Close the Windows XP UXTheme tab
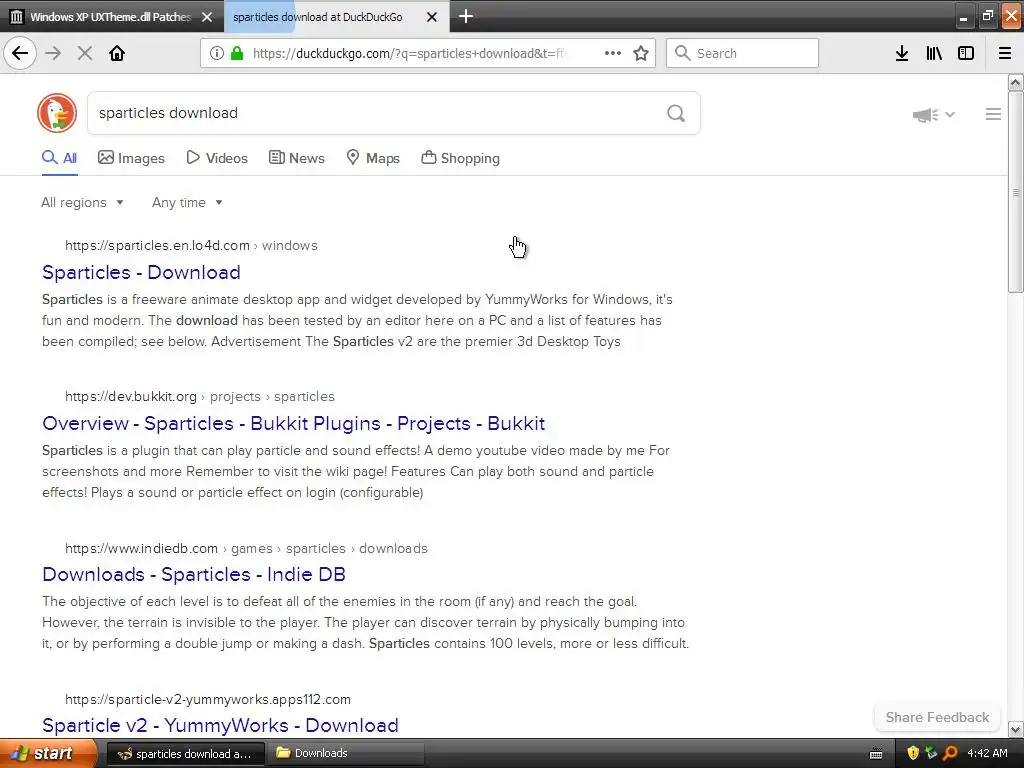This screenshot has width=1024, height=768. [207, 17]
